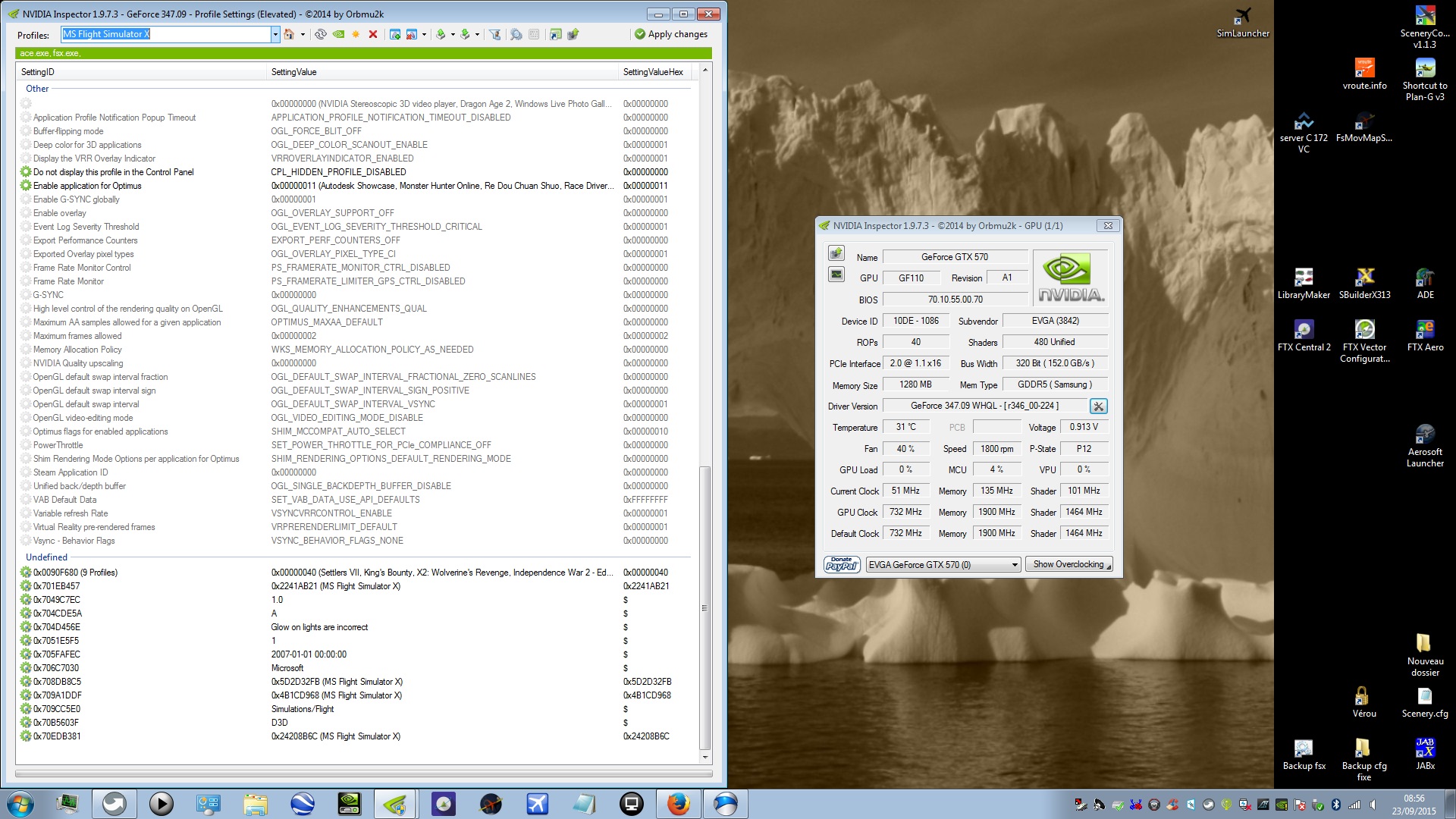Click the Driver Version value field
The height and width of the screenshot is (819, 1456).
click(984, 406)
